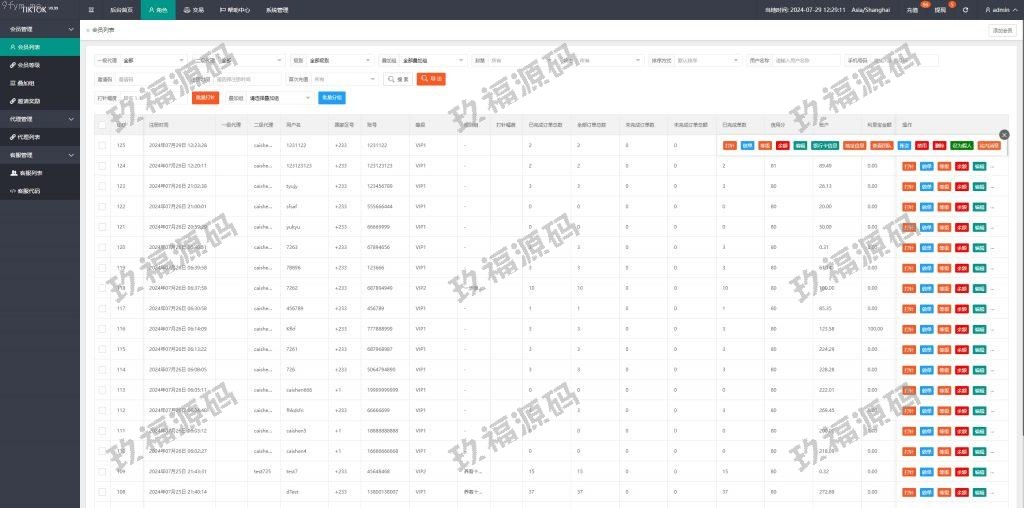Select the checkbox for row ID 122
The width and height of the screenshot is (1024, 508).
click(102, 206)
